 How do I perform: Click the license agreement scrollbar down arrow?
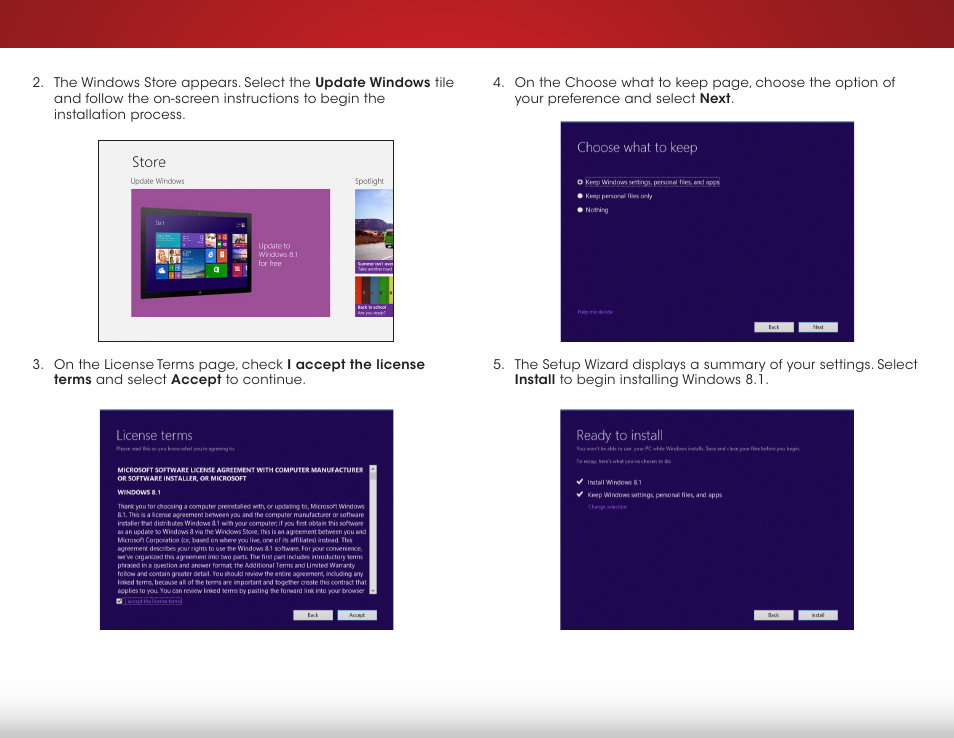point(373,590)
